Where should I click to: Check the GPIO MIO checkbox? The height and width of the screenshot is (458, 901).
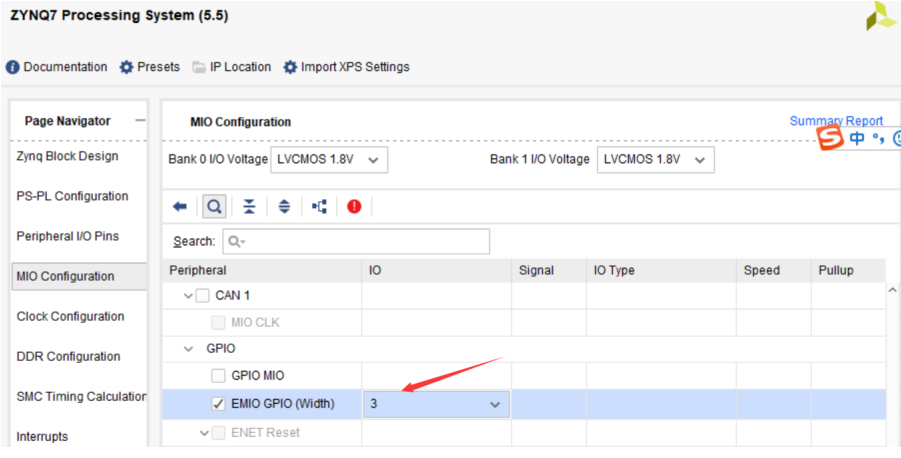pos(218,376)
